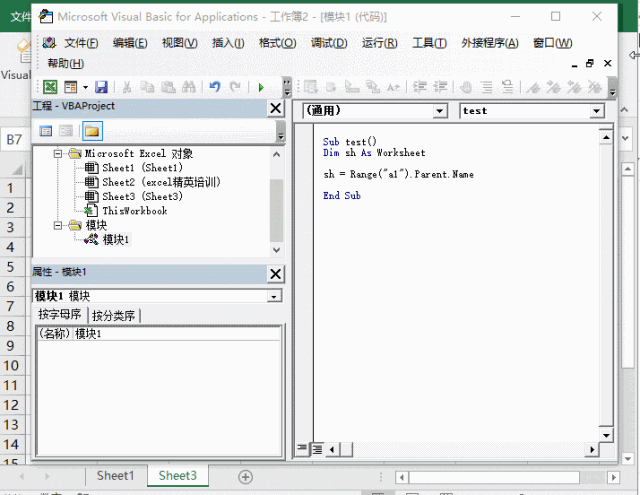The width and height of the screenshot is (640, 495).
Task: Select Sheet1 (Sheet1) in project tree
Action: [x=142, y=168]
